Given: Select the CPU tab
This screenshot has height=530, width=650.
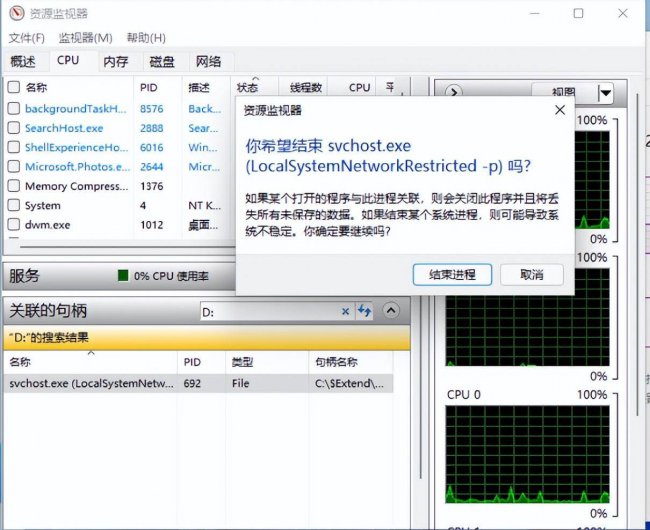Looking at the screenshot, I should coord(68,61).
